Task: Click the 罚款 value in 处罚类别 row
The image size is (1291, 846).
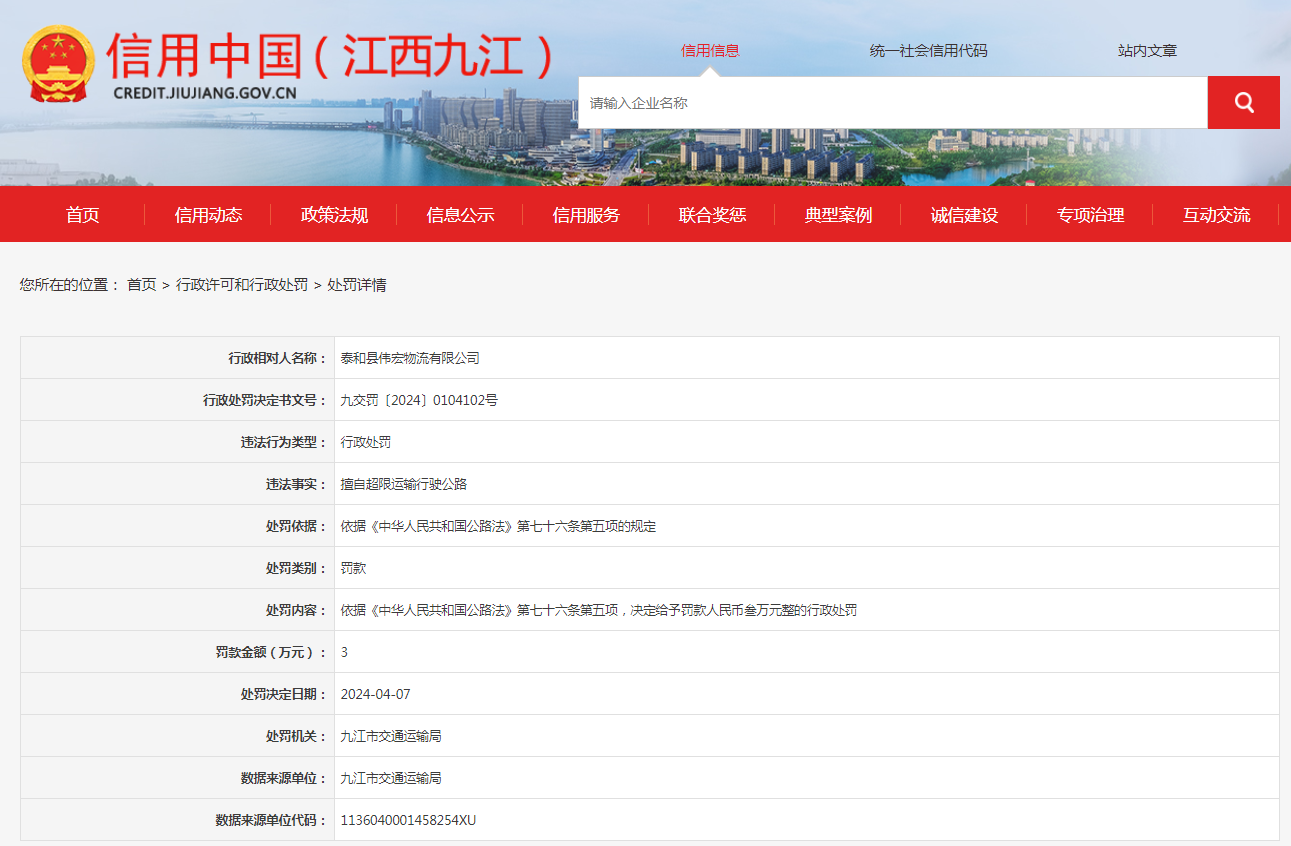Action: tap(353, 568)
